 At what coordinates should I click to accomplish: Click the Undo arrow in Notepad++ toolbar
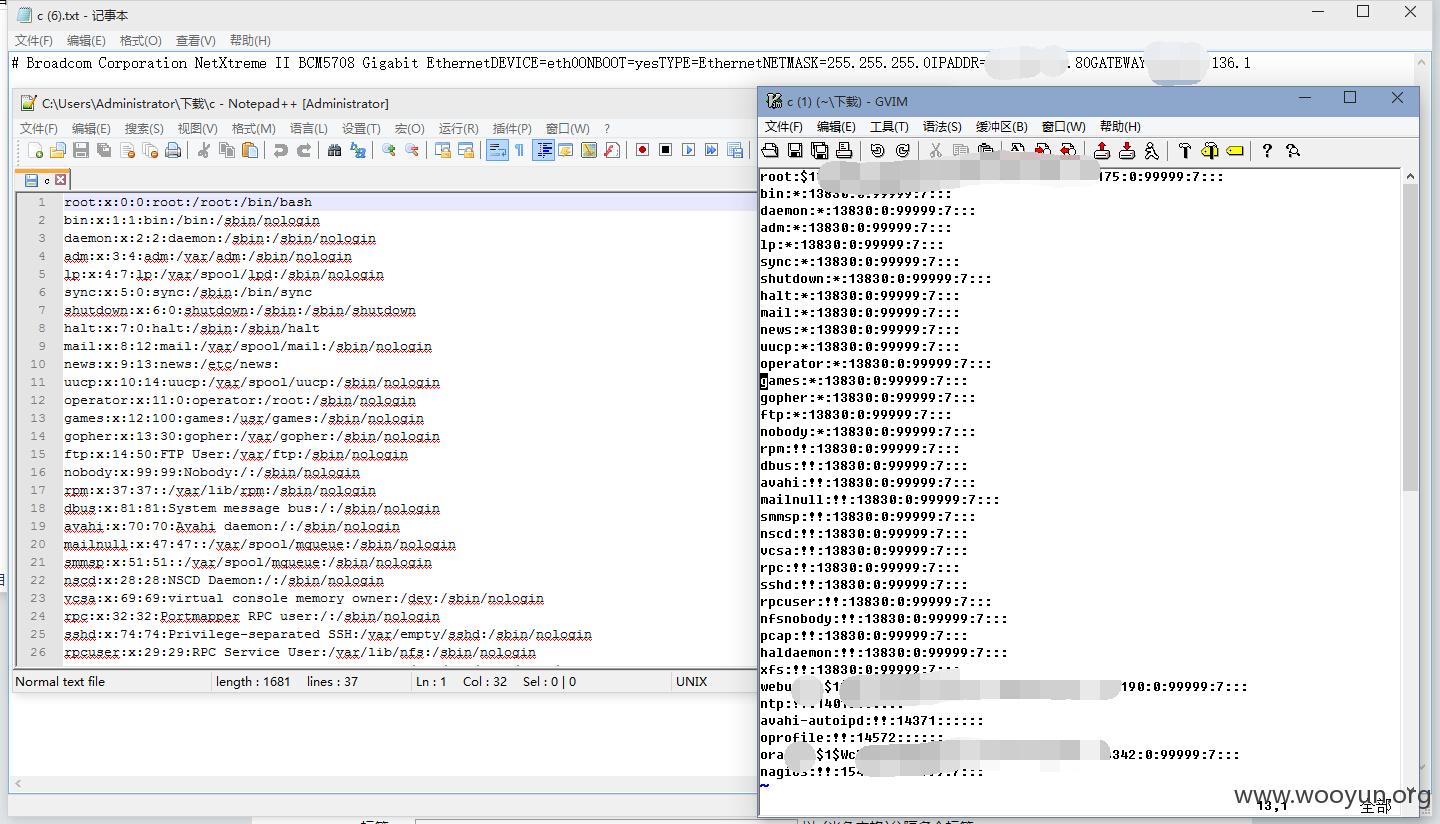pyautogui.click(x=280, y=150)
